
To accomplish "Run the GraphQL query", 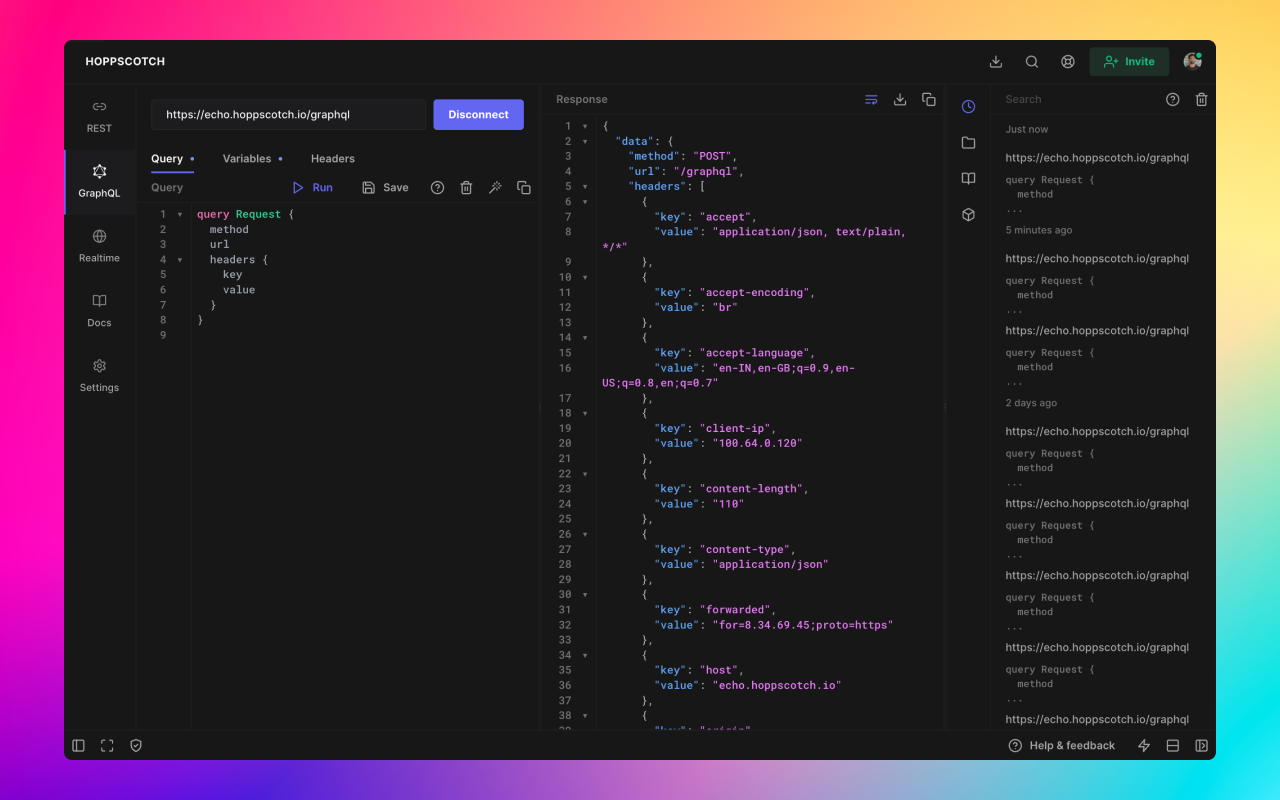I will coord(312,188).
